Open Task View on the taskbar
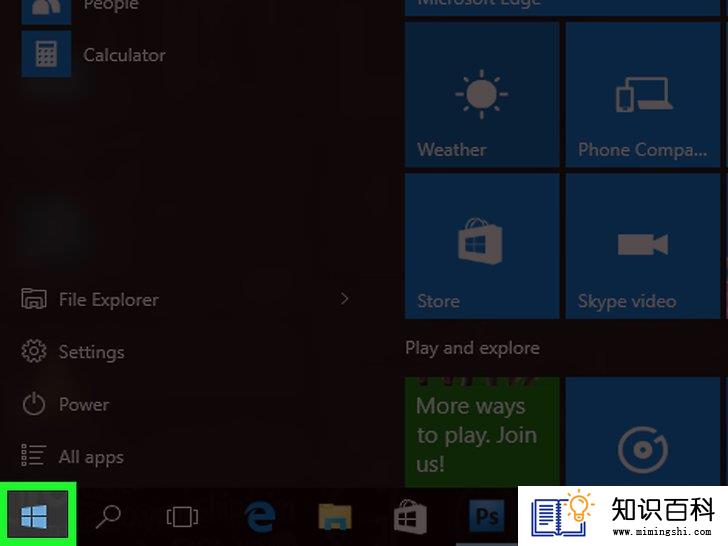 click(x=182, y=517)
